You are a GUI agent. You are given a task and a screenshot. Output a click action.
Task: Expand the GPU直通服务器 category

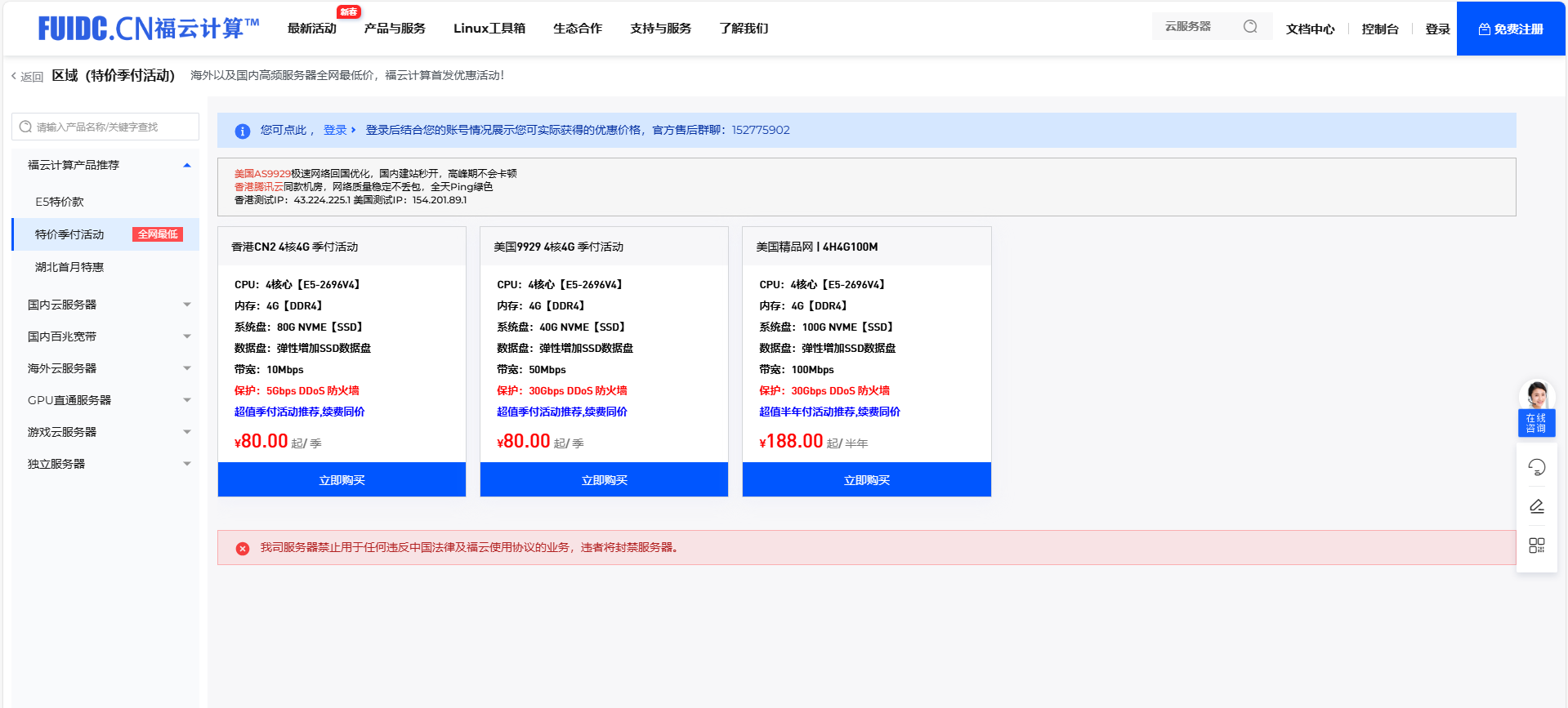187,400
